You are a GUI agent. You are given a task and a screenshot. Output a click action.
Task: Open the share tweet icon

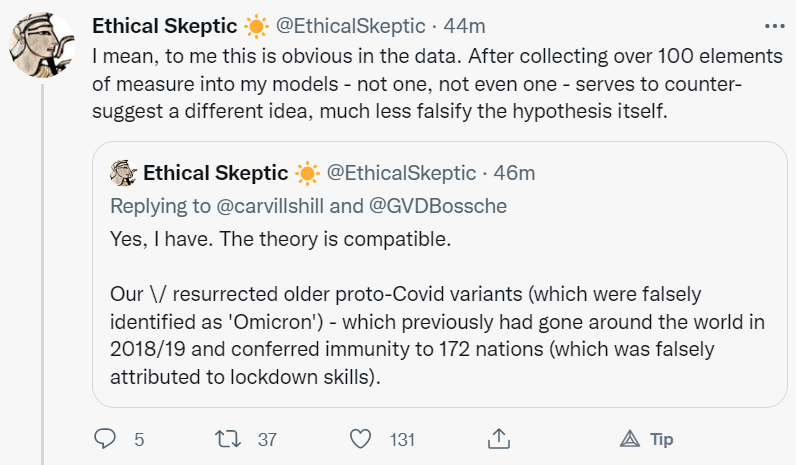click(x=497, y=439)
